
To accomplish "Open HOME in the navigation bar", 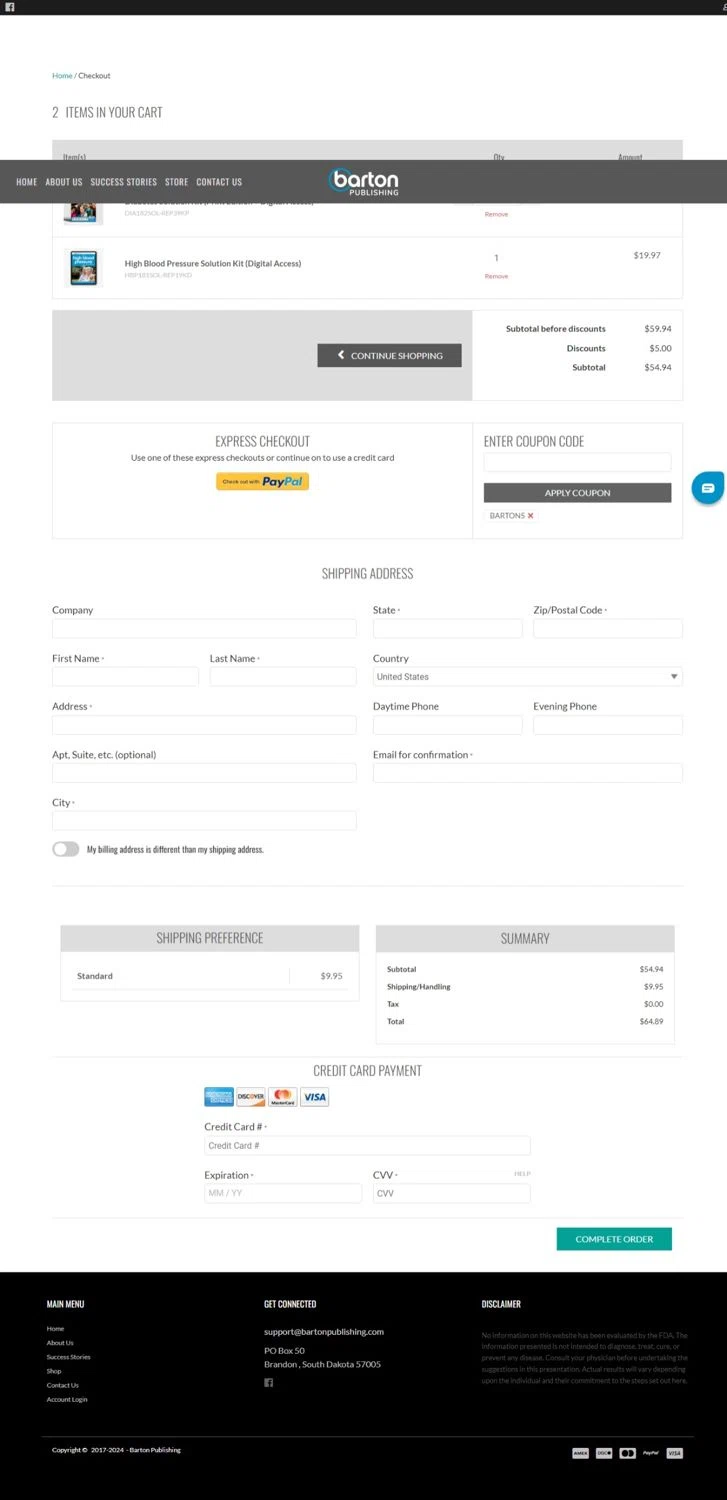I will point(26,182).
